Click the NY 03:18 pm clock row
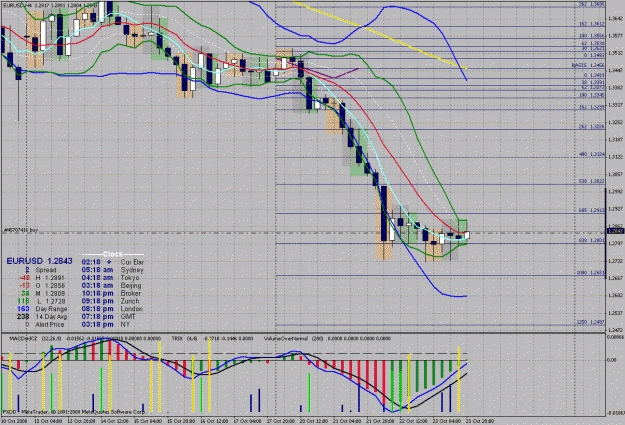 coord(106,325)
